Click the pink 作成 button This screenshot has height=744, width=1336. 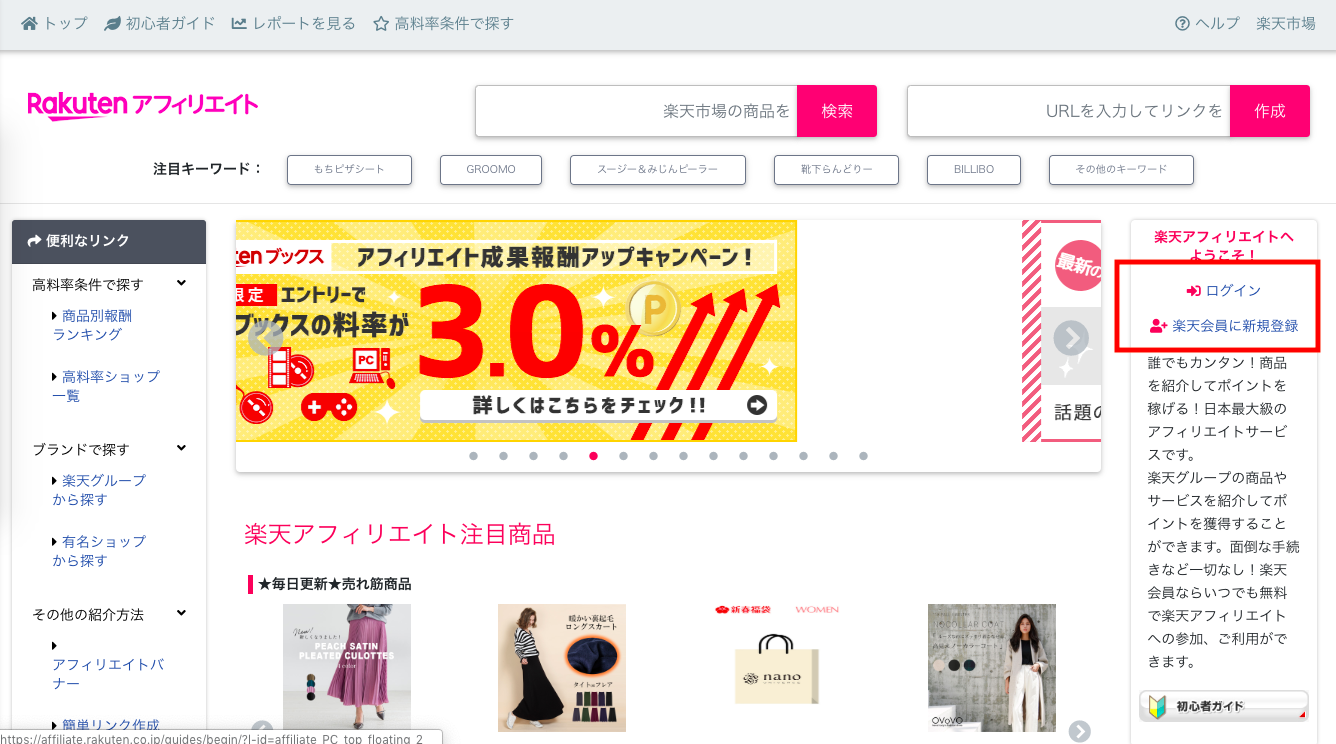1270,111
